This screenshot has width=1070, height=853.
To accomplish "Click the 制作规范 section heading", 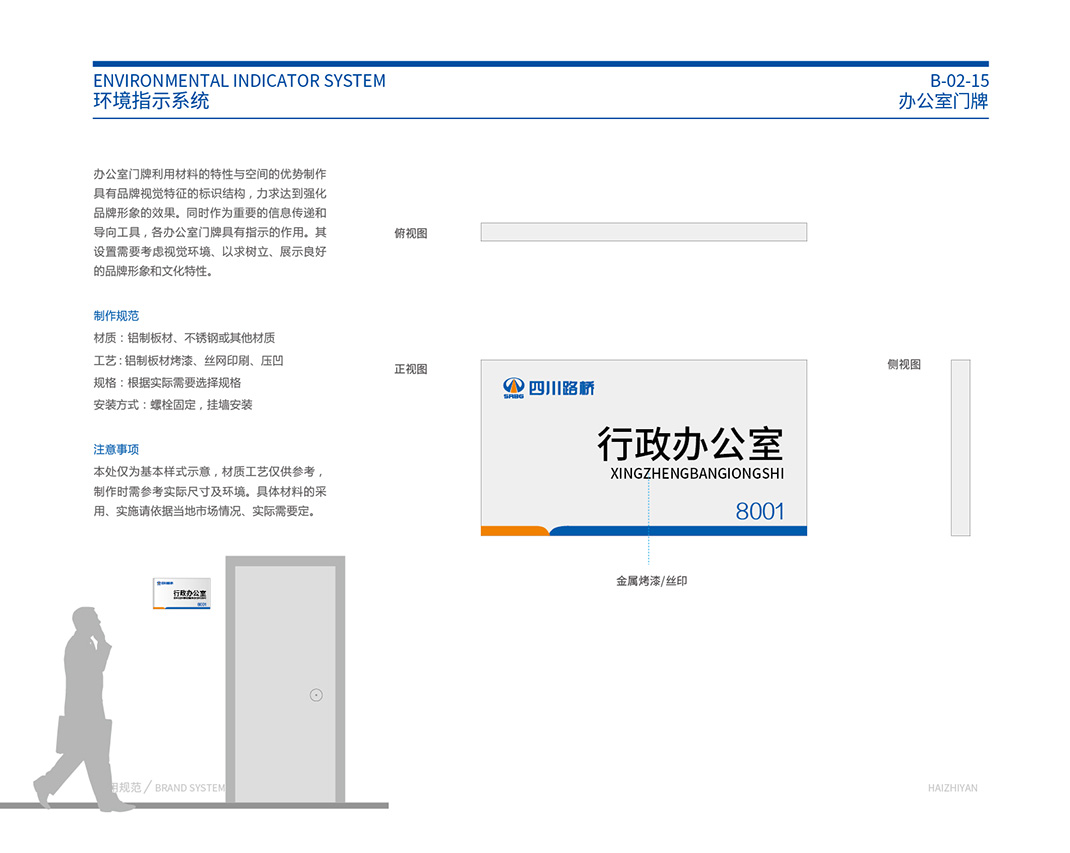I will (x=116, y=316).
